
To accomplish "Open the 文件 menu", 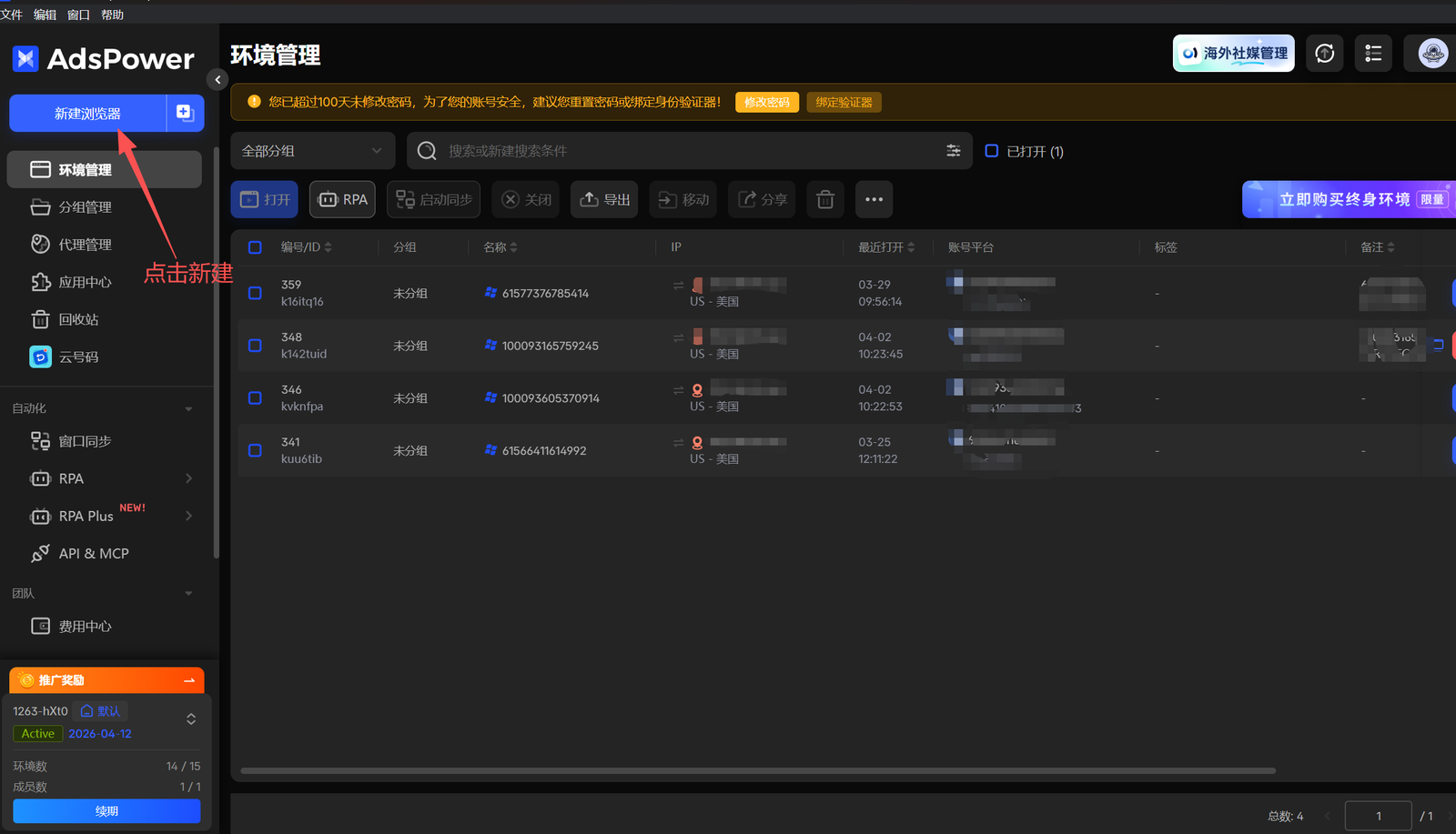I will tap(11, 14).
